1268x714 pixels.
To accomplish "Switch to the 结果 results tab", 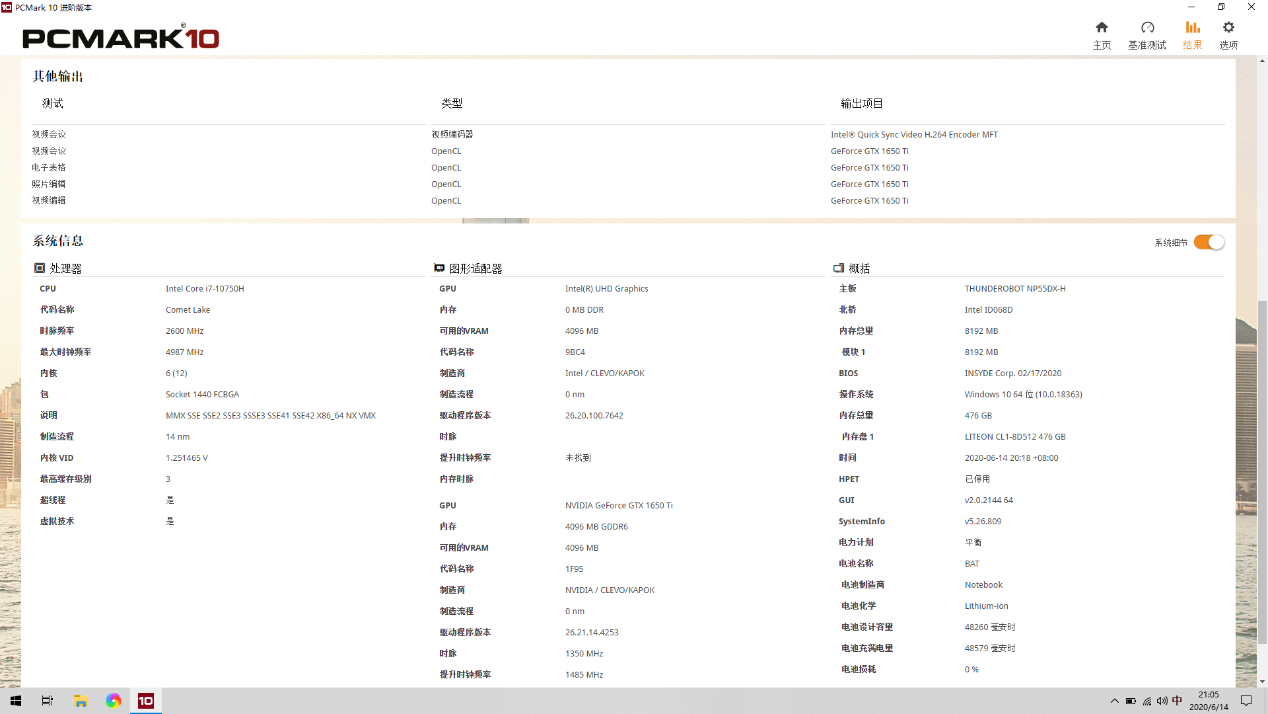I will [1192, 35].
